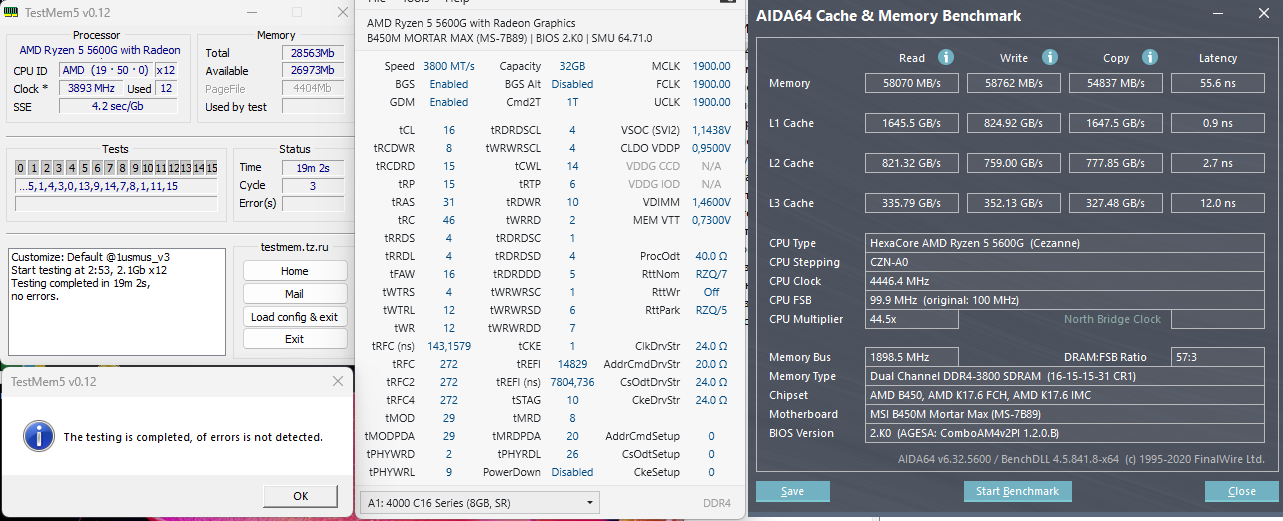The width and height of the screenshot is (1283, 521).
Task: Click the SSE value 4.2 sec/Gb
Action: (x=118, y=107)
